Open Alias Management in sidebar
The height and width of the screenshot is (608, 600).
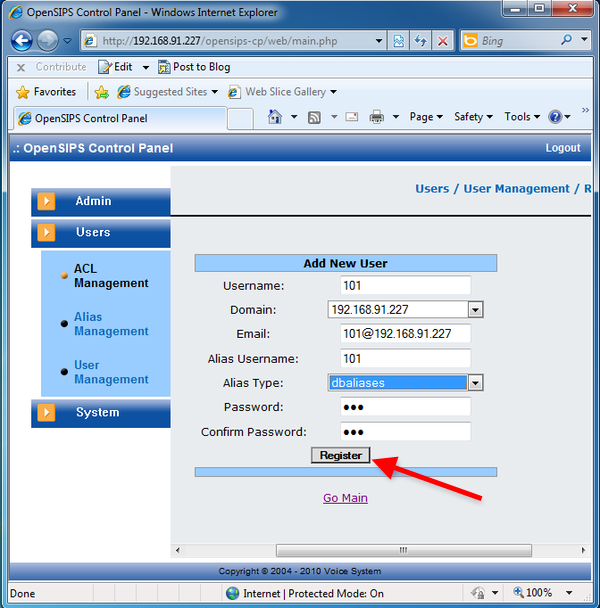click(x=111, y=324)
